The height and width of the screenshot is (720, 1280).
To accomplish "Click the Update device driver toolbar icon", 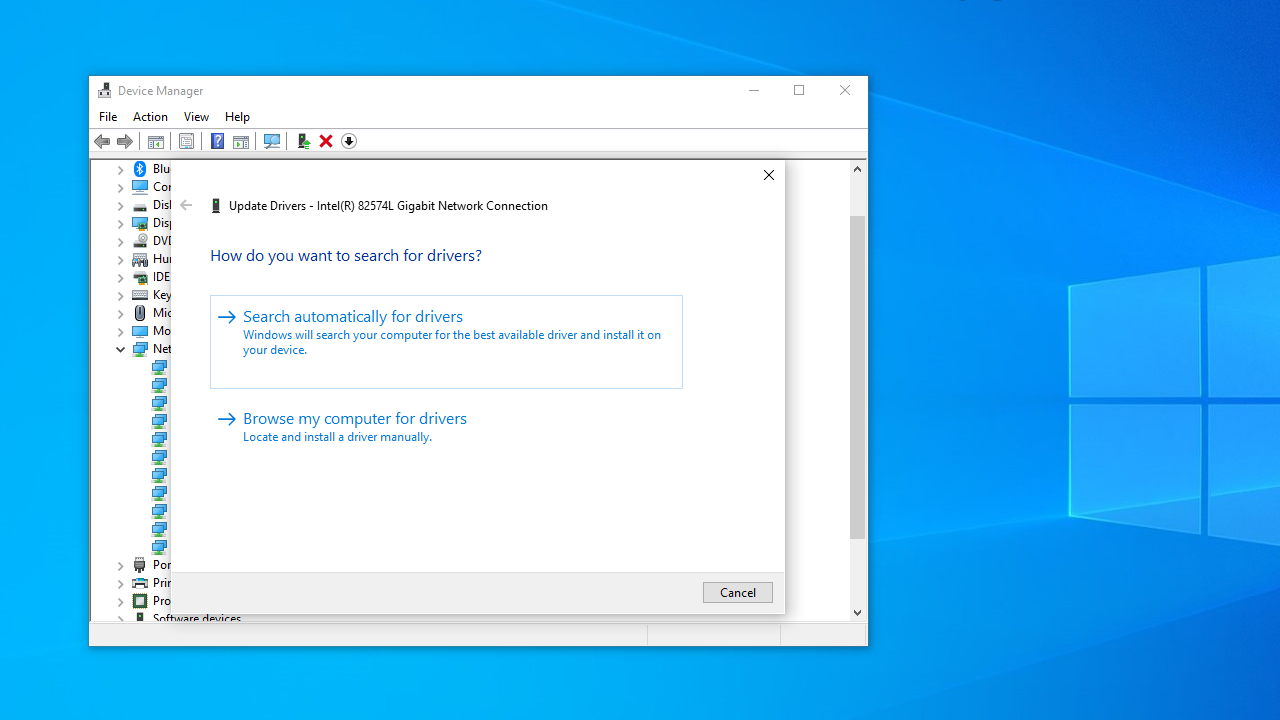I will (303, 141).
